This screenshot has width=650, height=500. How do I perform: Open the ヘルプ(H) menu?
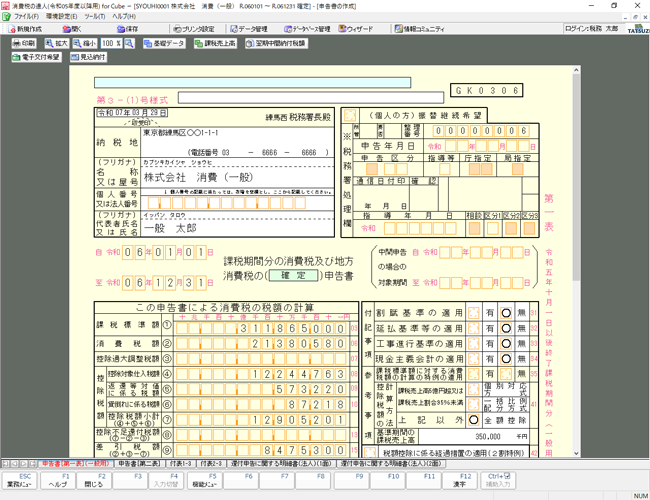[x=124, y=17]
